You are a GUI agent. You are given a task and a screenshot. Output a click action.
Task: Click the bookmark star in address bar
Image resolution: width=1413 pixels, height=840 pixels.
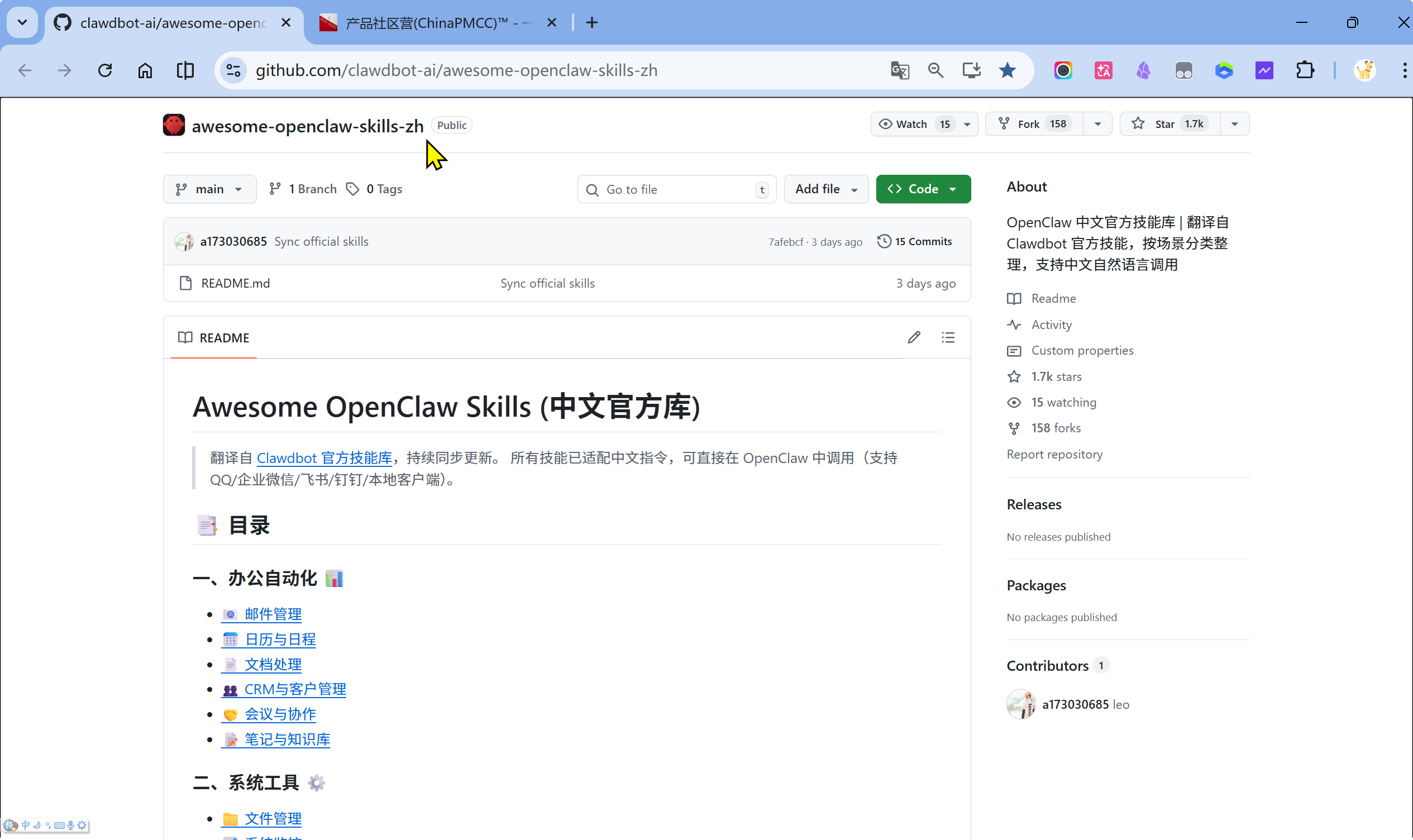1007,70
